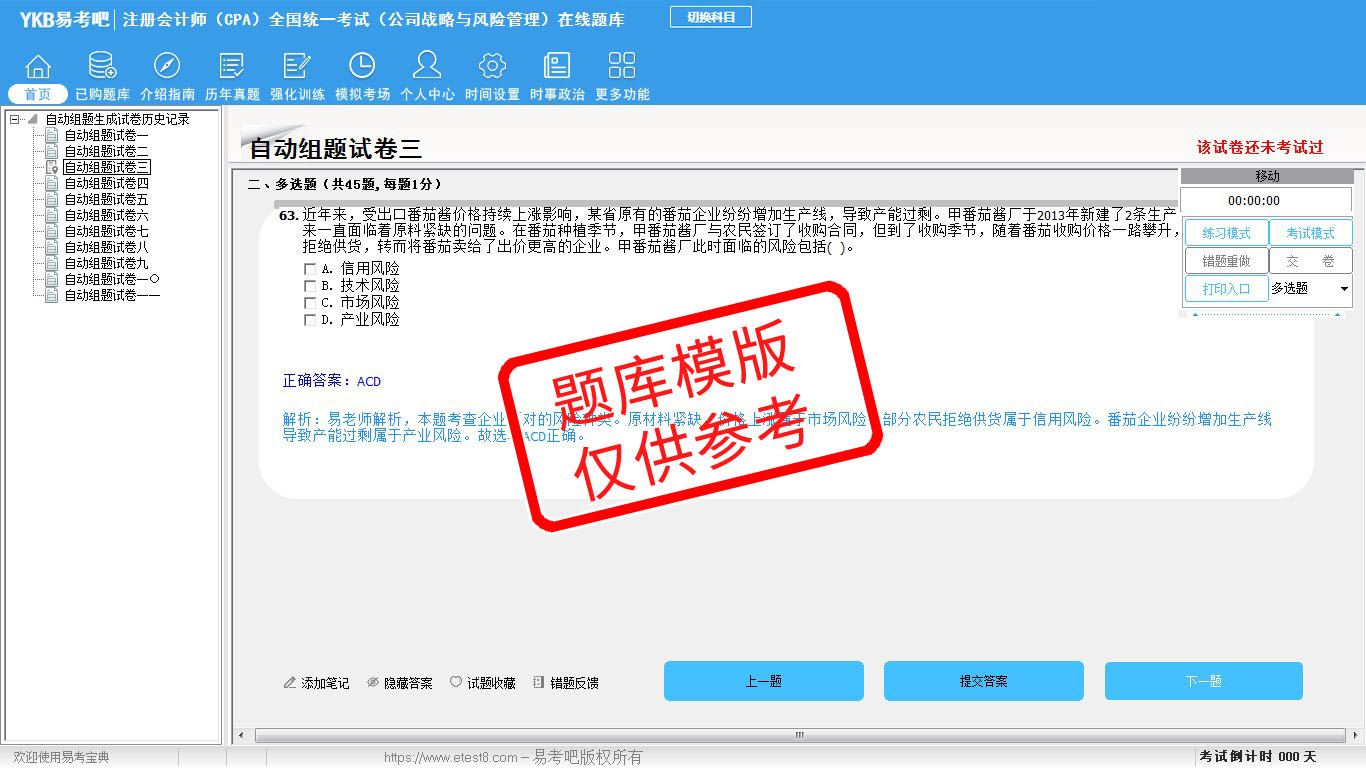
Task: Check option A 信用风险
Action: [x=310, y=269]
